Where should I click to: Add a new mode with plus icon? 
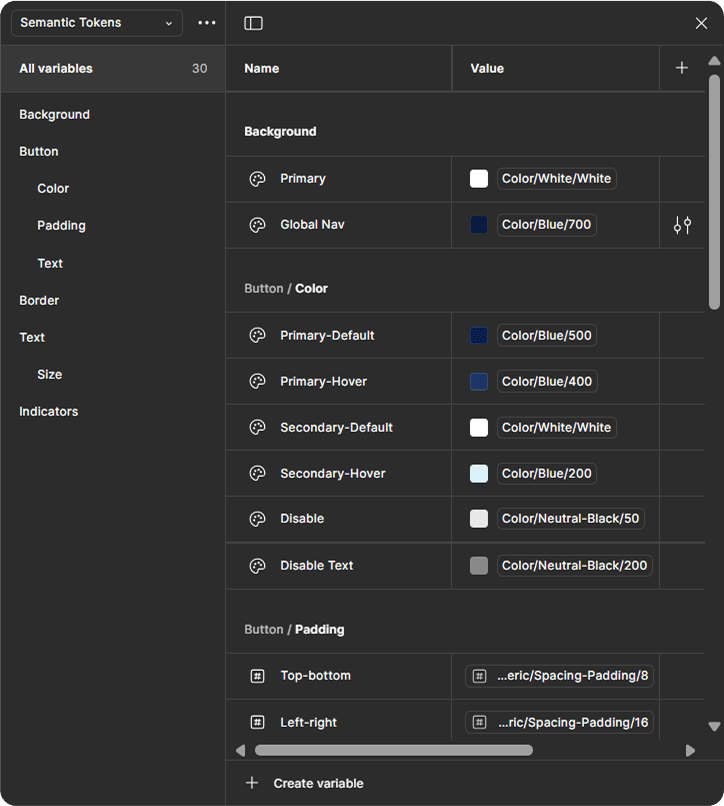(x=681, y=68)
